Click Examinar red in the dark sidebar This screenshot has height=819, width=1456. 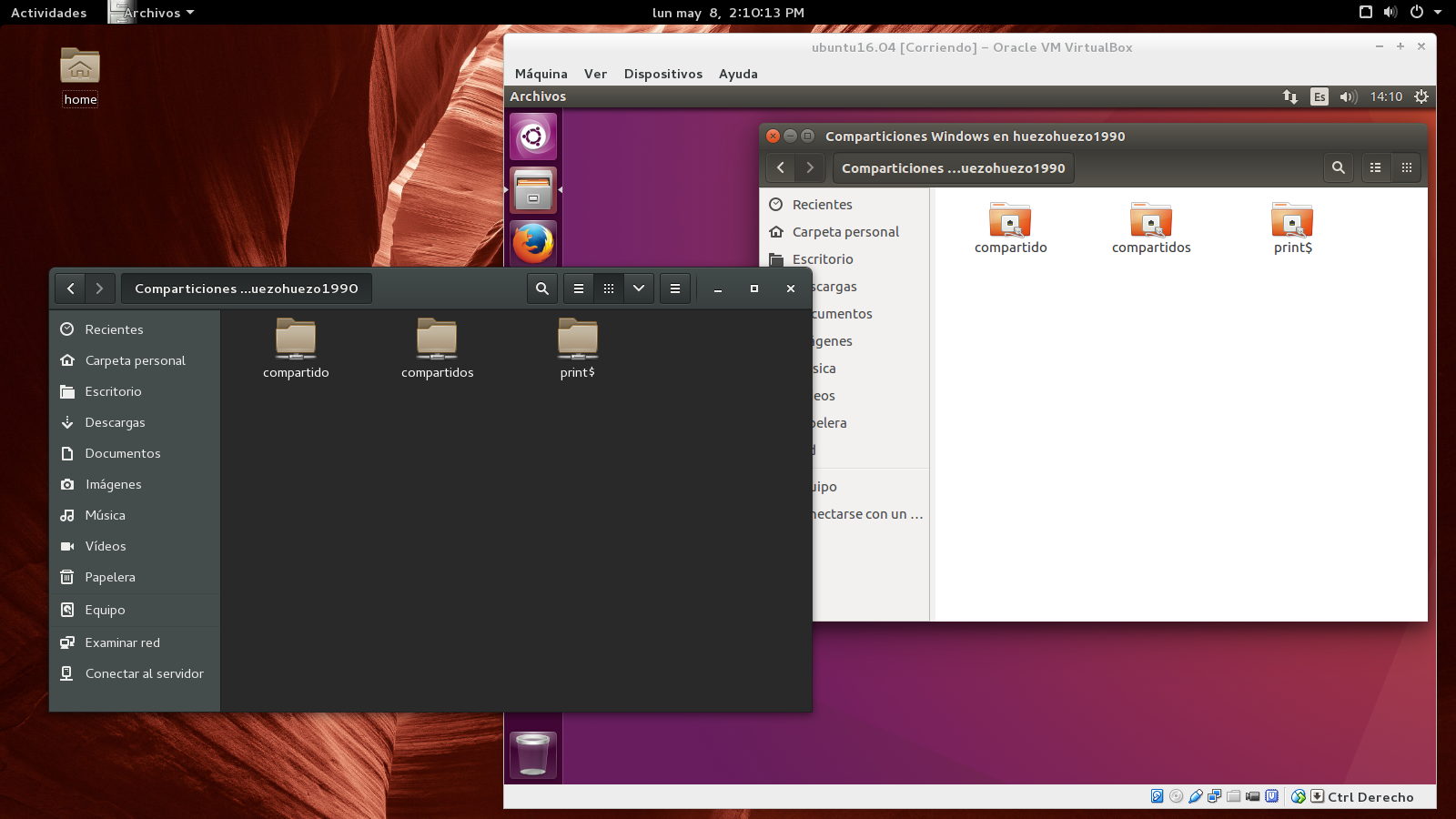point(135,642)
